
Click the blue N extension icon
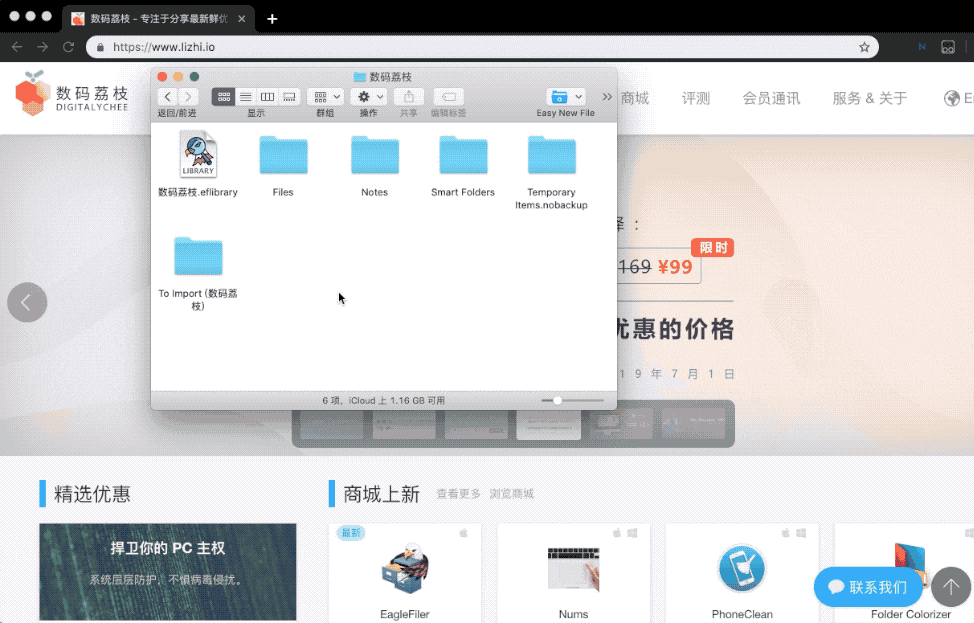coord(922,47)
